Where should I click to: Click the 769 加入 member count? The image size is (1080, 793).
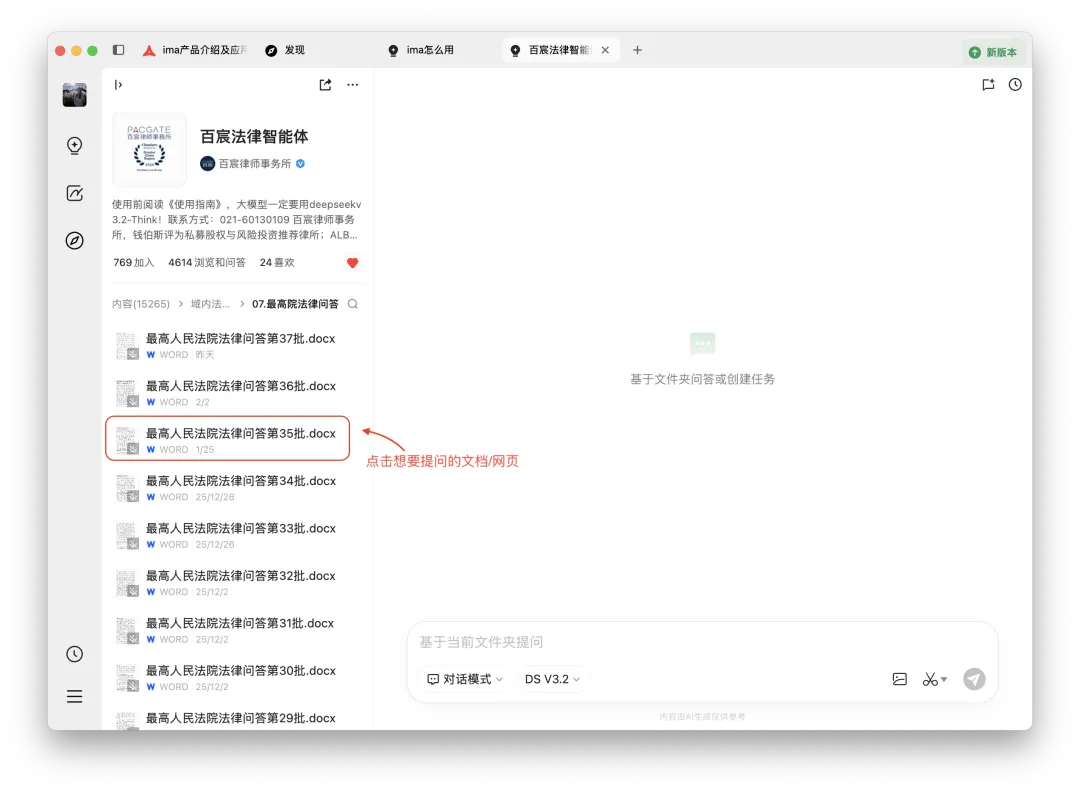point(134,262)
